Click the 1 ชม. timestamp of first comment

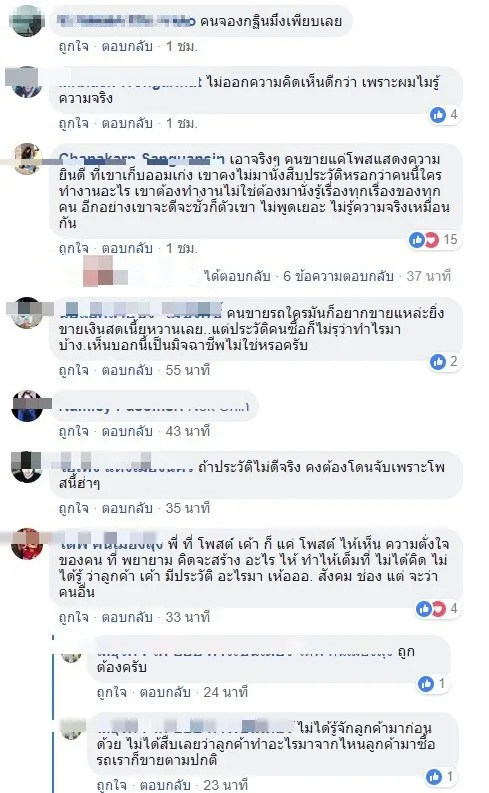point(182,47)
